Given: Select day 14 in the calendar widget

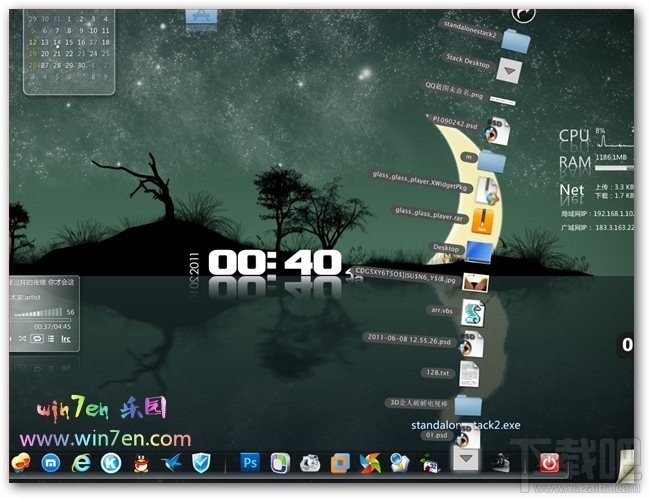Looking at the screenshot, I should pos(57,42).
